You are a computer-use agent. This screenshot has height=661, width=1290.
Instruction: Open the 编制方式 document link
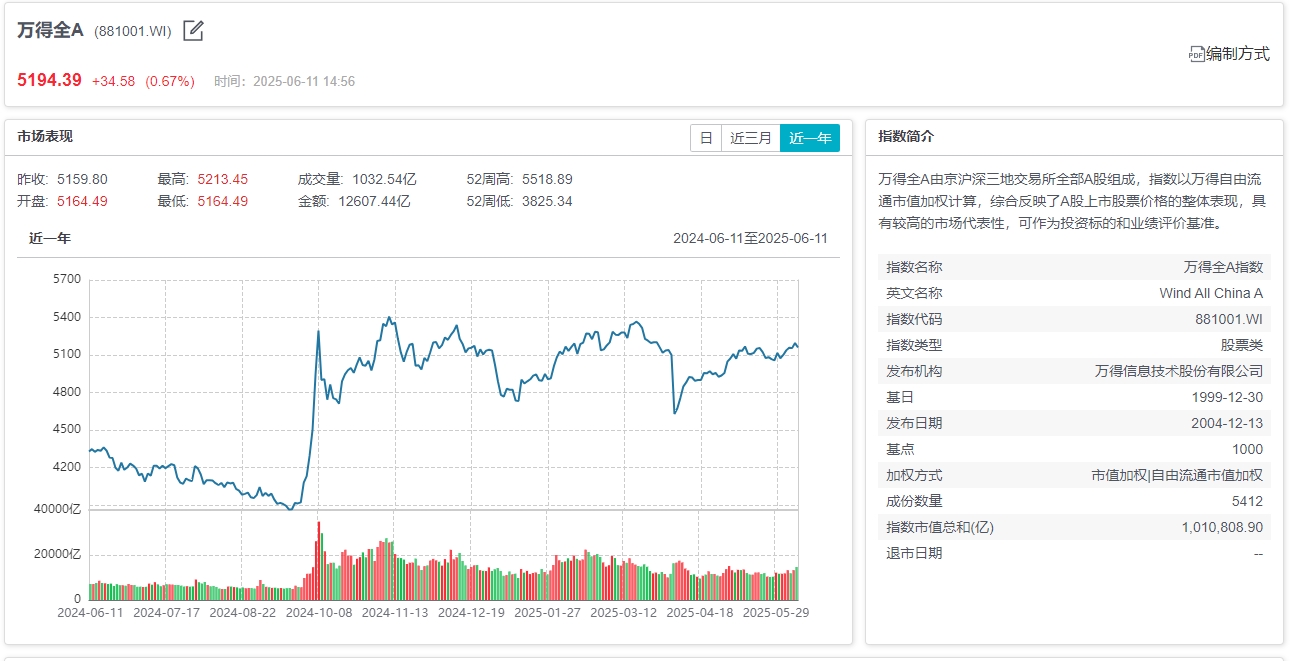point(1238,54)
